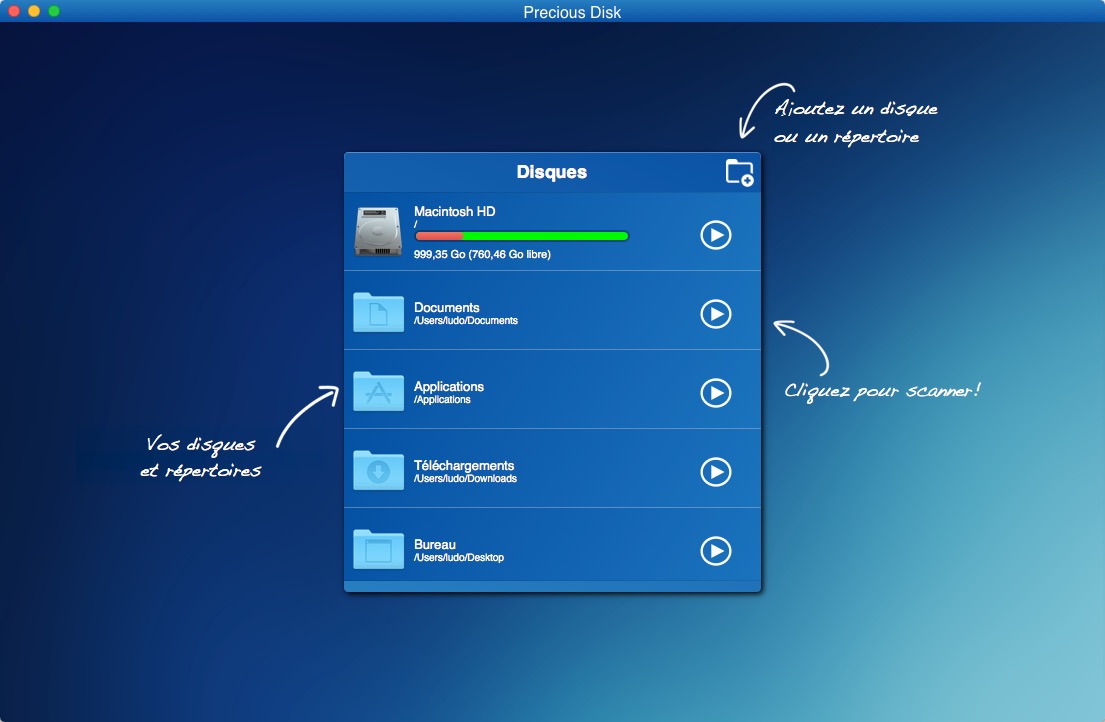Maximize the Precious Disk window
The image size is (1105, 722).
[54, 11]
